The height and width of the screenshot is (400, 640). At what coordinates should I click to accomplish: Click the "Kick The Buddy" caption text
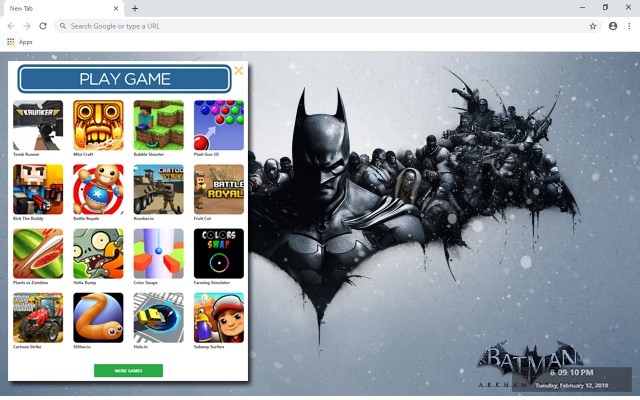tap(28, 218)
